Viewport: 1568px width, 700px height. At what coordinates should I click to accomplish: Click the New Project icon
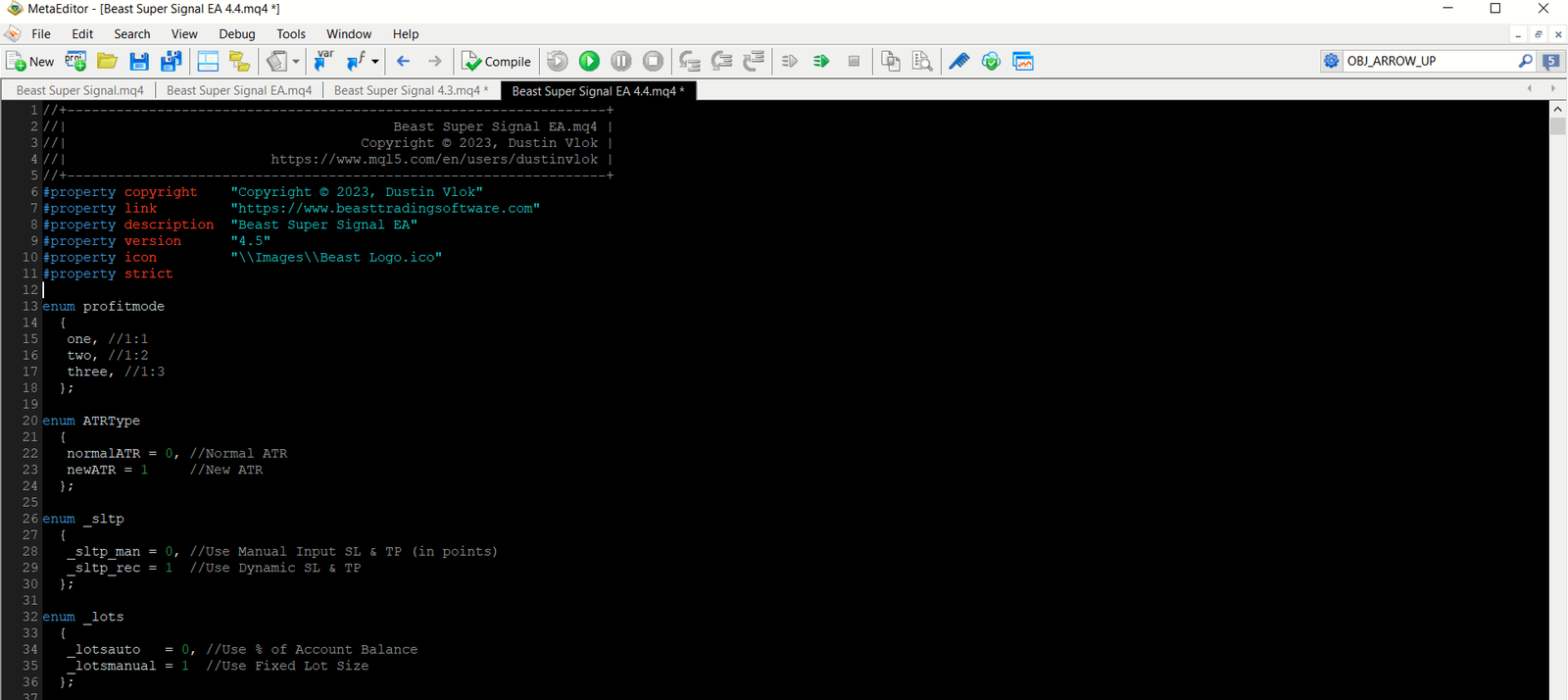75,61
